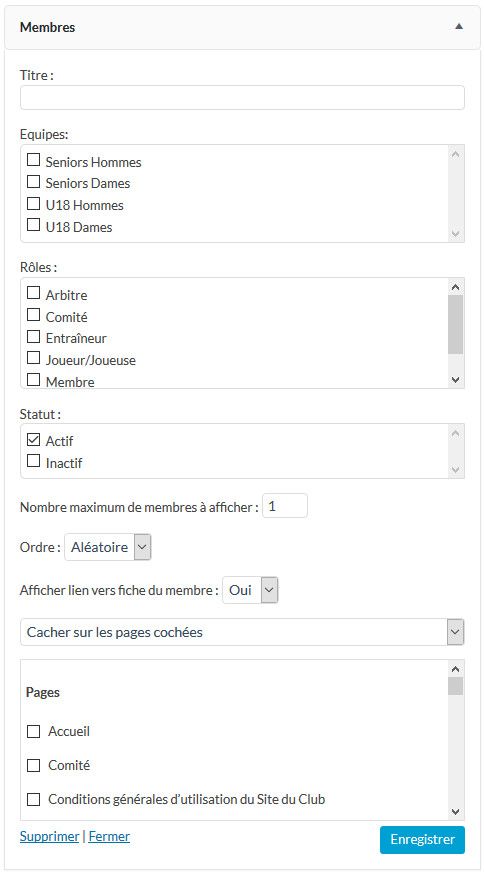Viewport: 484px width, 873px height.
Task: Open the Cacher sur les pages cochées dropdown
Action: (242, 632)
